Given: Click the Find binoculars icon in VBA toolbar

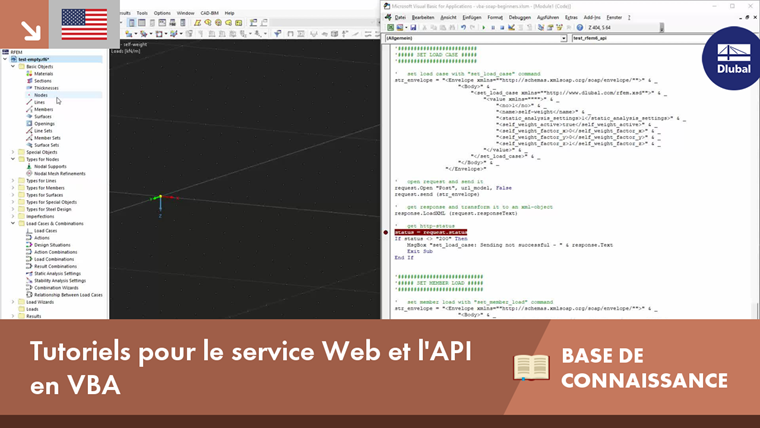Looking at the screenshot, I should click(452, 28).
